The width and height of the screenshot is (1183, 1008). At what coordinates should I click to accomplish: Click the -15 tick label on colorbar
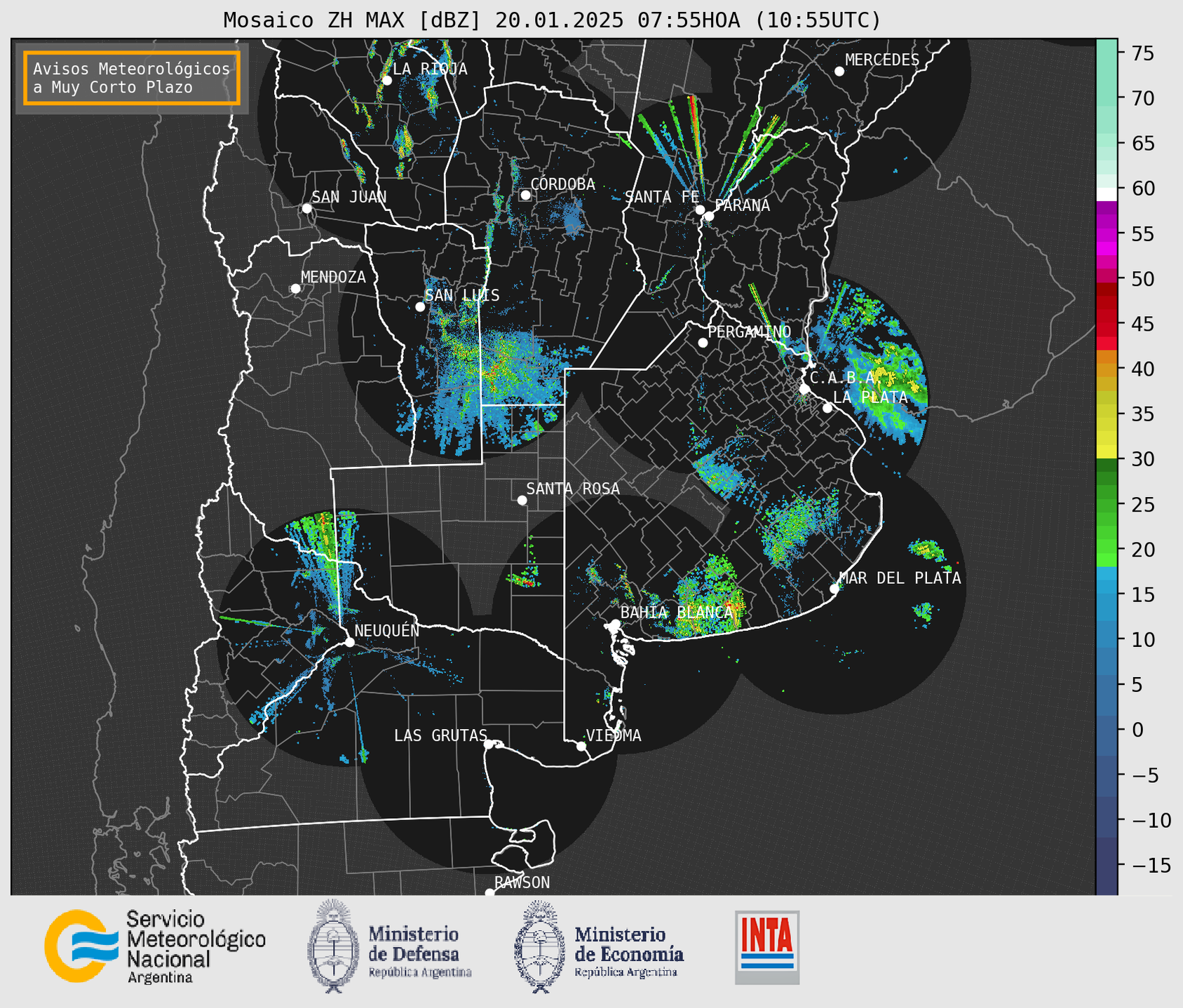[x=1150, y=865]
